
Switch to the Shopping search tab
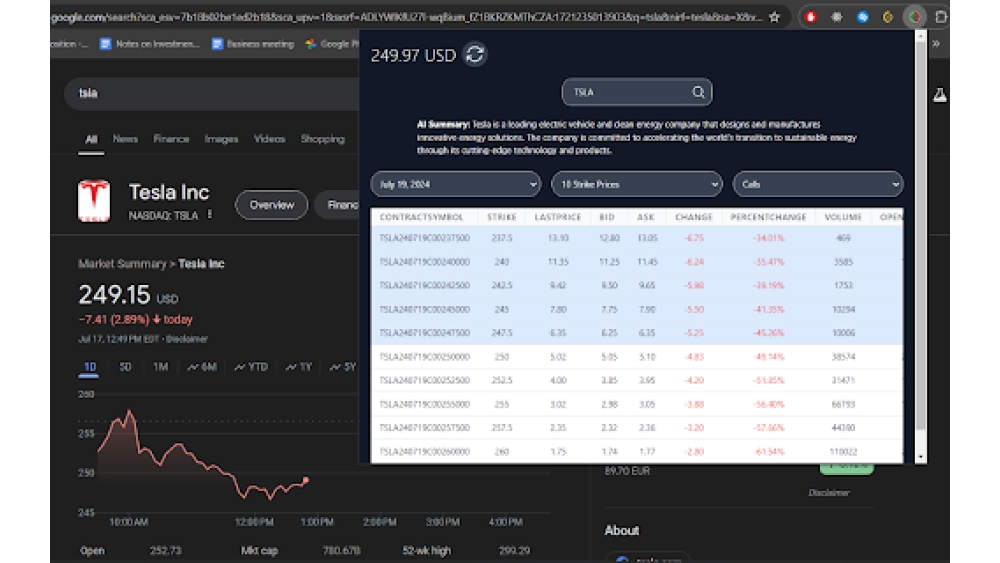pyautogui.click(x=323, y=139)
